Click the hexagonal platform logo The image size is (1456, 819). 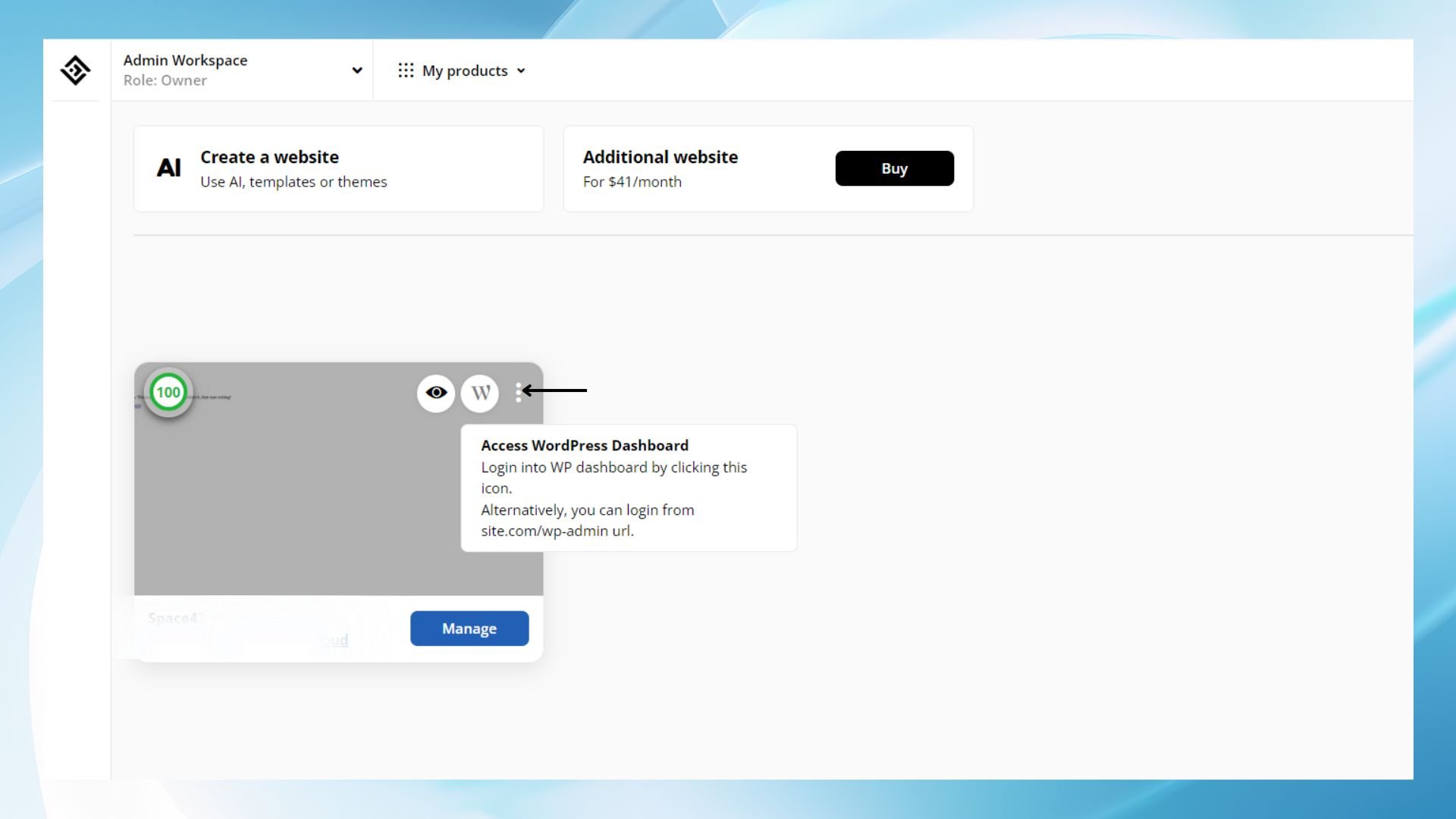point(75,71)
